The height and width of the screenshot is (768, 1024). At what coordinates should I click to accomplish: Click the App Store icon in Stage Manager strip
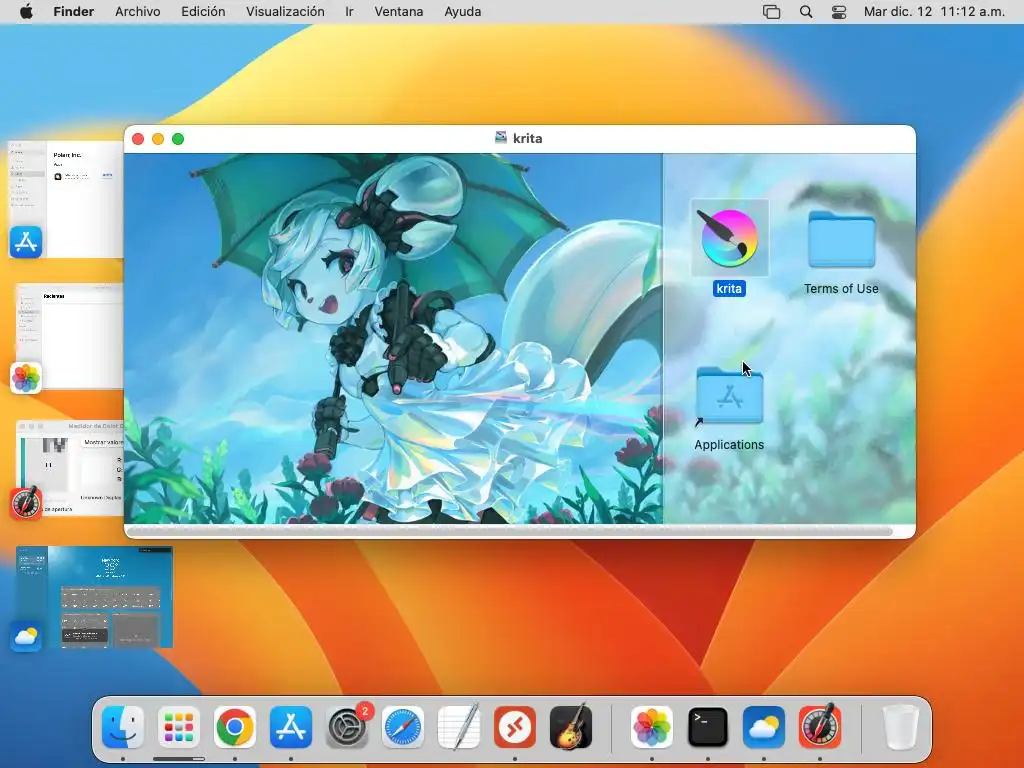coord(26,242)
